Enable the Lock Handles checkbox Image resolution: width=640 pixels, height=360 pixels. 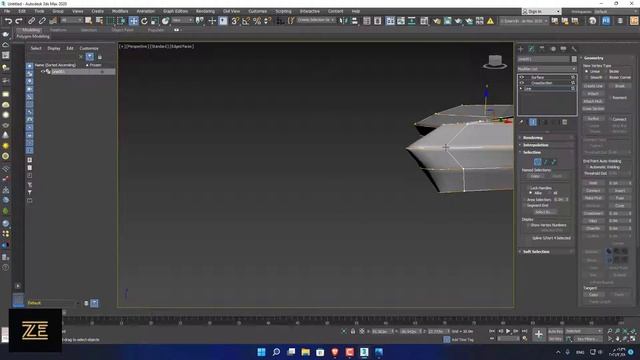(x=528, y=188)
